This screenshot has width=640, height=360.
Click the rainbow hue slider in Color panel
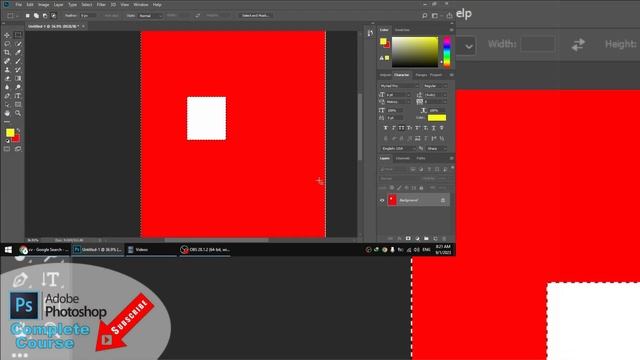447,52
